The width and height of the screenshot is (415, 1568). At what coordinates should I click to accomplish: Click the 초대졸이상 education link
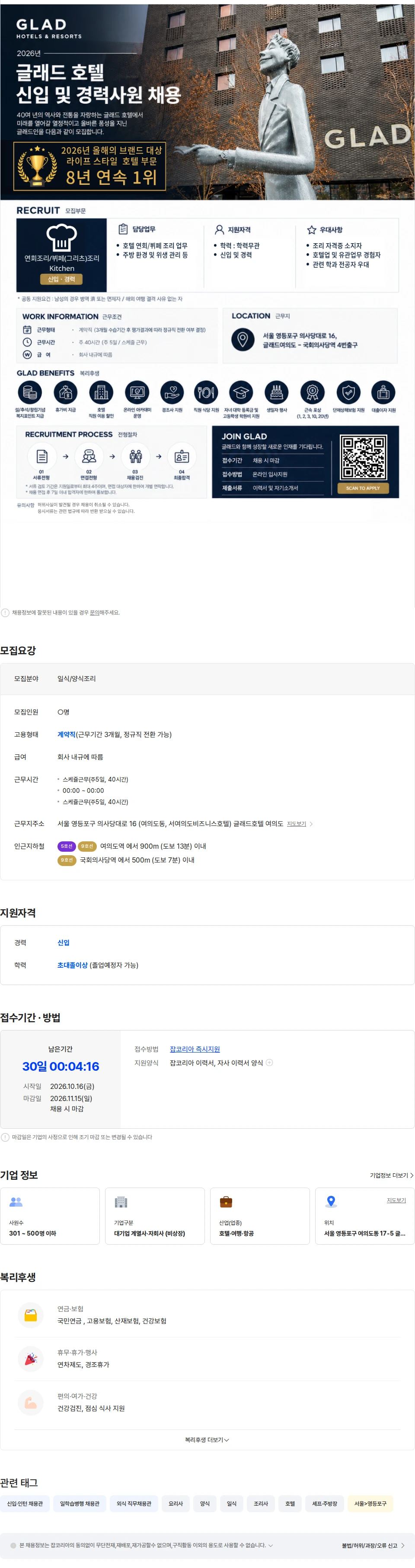pos(72,965)
